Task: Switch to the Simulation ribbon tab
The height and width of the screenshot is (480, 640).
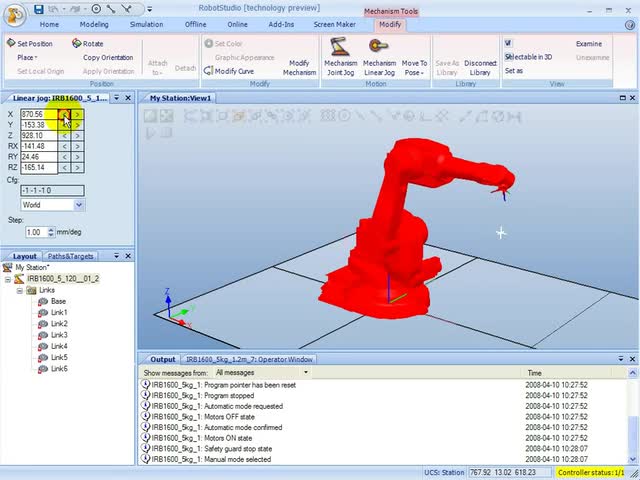Action: coord(147,24)
